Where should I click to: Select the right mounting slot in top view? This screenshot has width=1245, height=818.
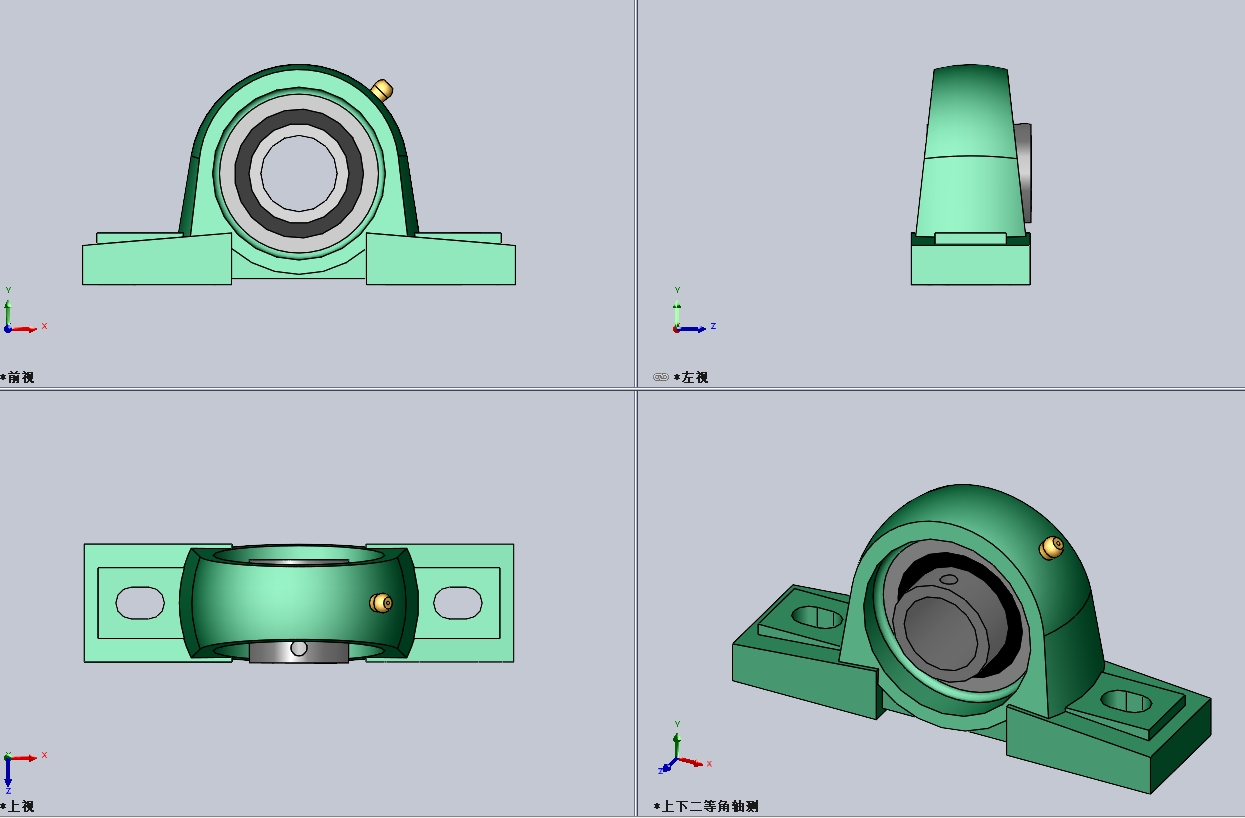[x=458, y=602]
